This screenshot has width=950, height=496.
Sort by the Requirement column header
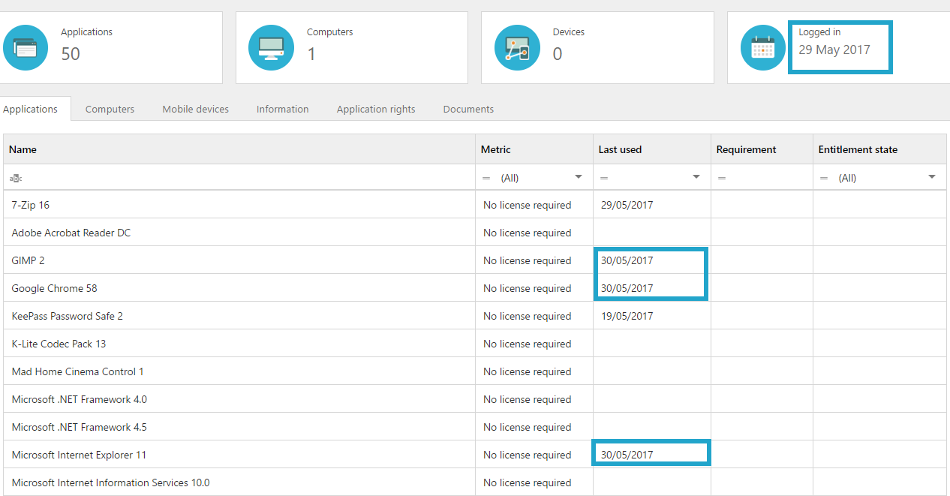[x=762, y=150]
